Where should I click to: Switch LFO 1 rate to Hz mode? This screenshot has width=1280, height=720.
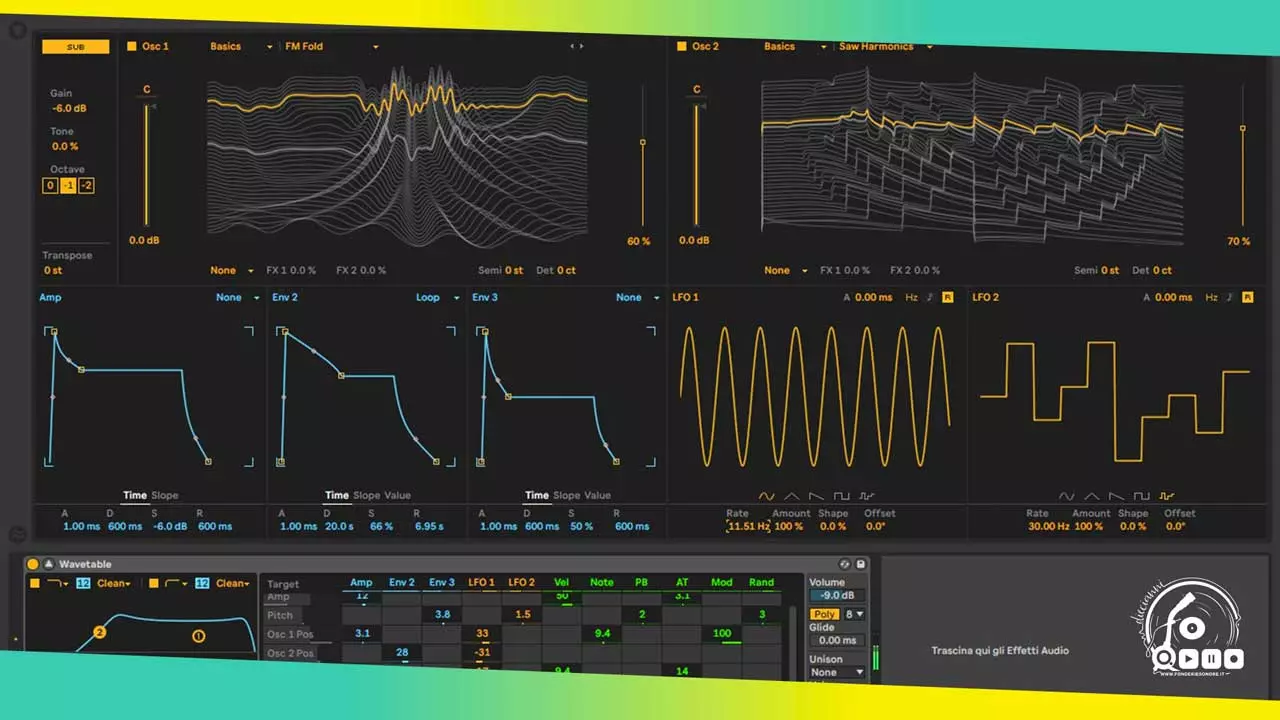911,298
